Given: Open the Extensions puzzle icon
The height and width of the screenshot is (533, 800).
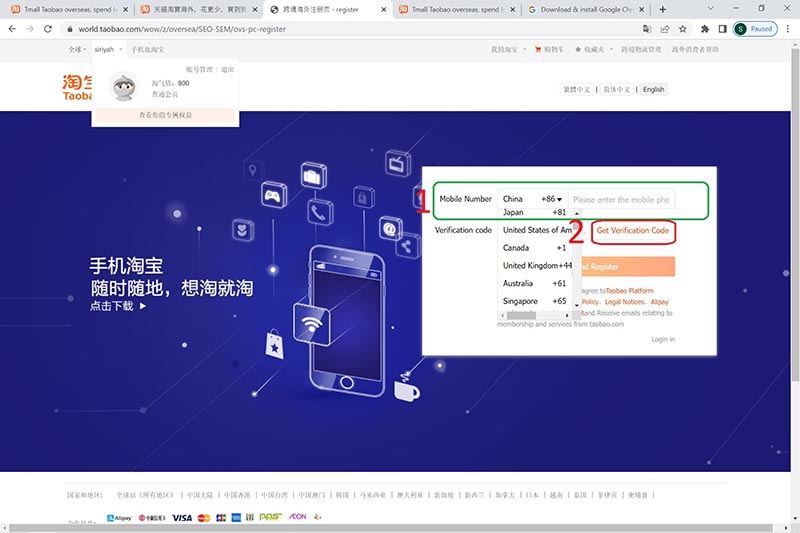Looking at the screenshot, I should [705, 29].
